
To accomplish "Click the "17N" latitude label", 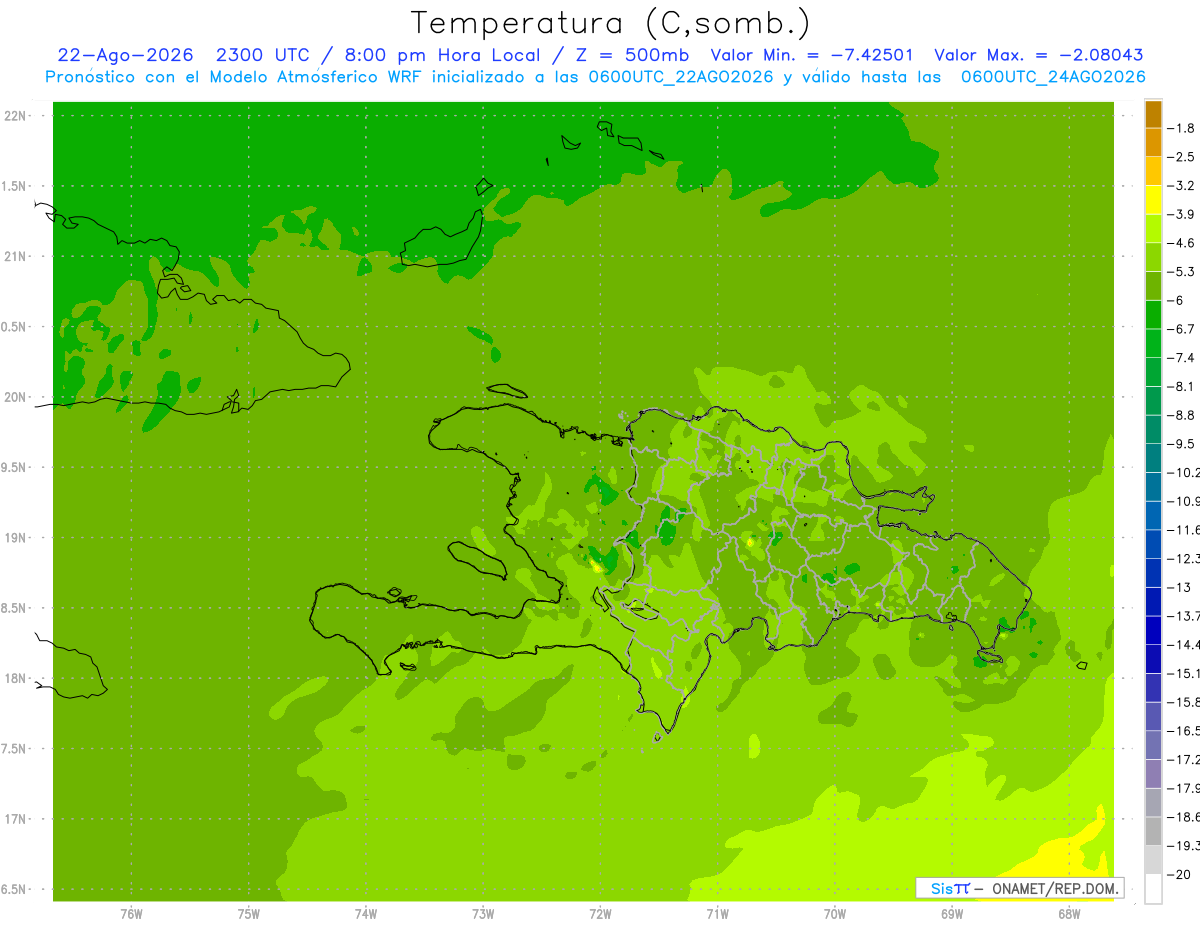I will (15, 819).
